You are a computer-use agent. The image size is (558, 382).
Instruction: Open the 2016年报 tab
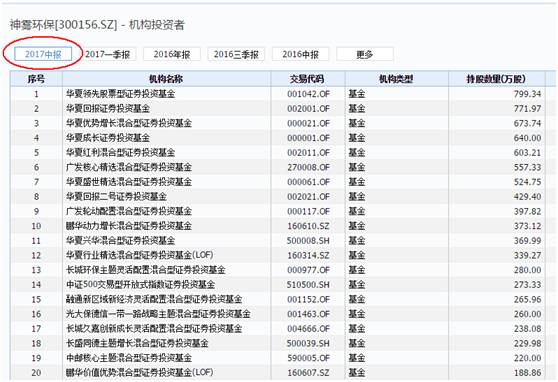coord(172,54)
